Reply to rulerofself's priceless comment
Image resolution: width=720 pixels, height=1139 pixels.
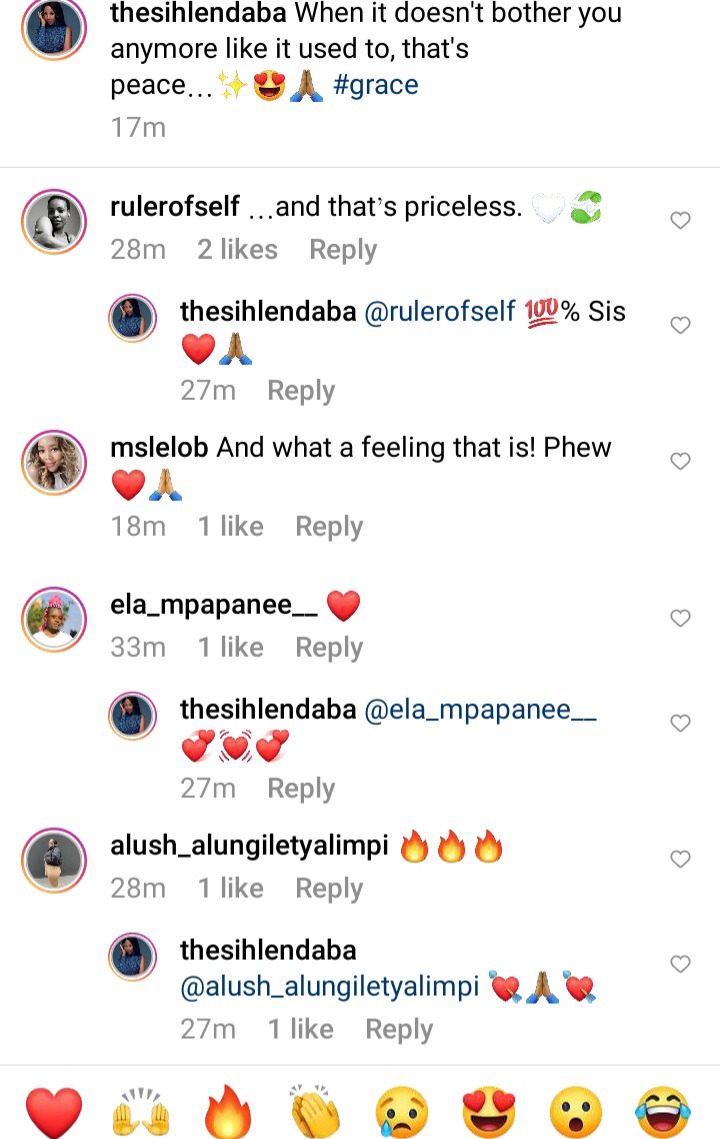pyautogui.click(x=343, y=250)
